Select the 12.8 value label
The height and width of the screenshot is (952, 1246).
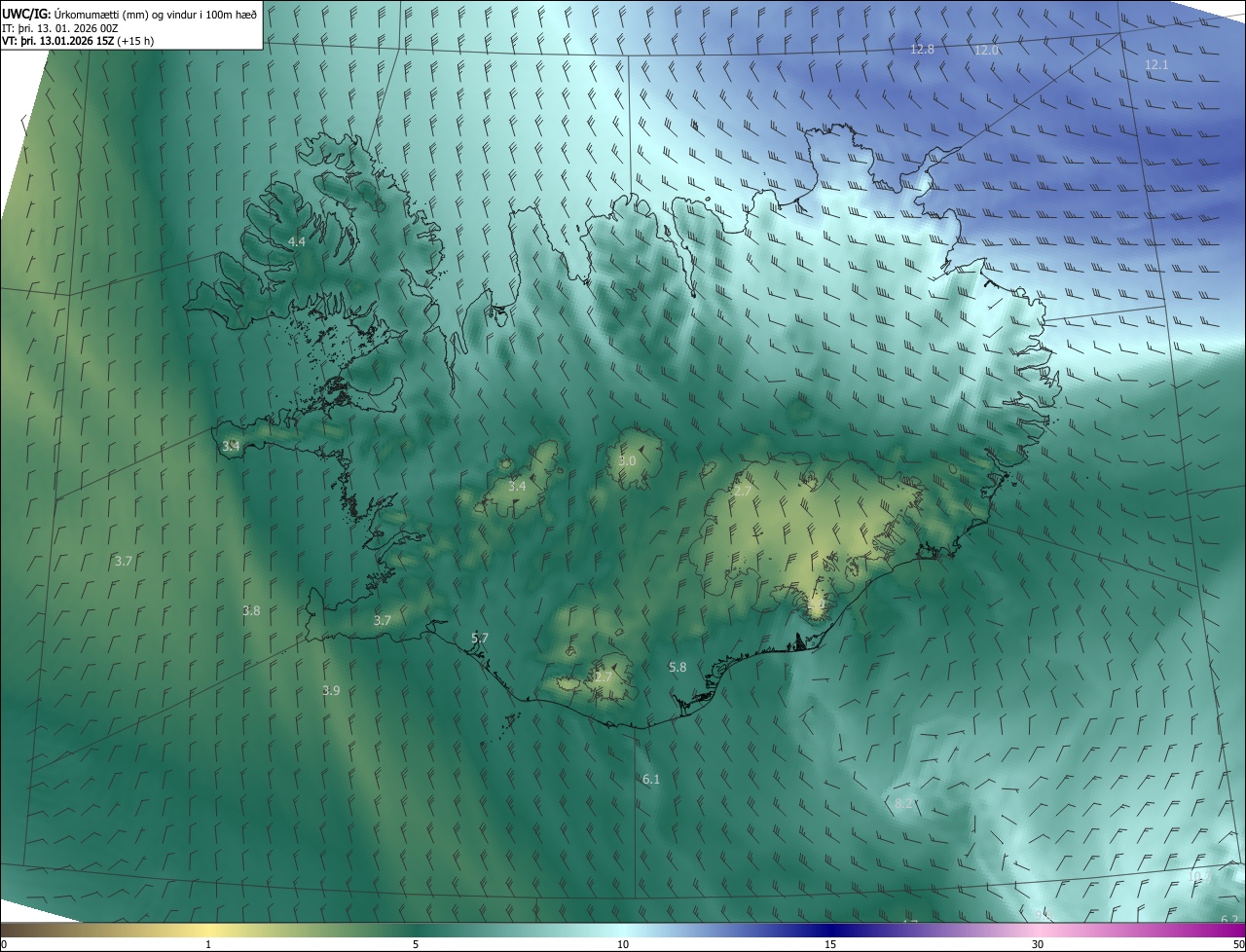click(x=922, y=49)
